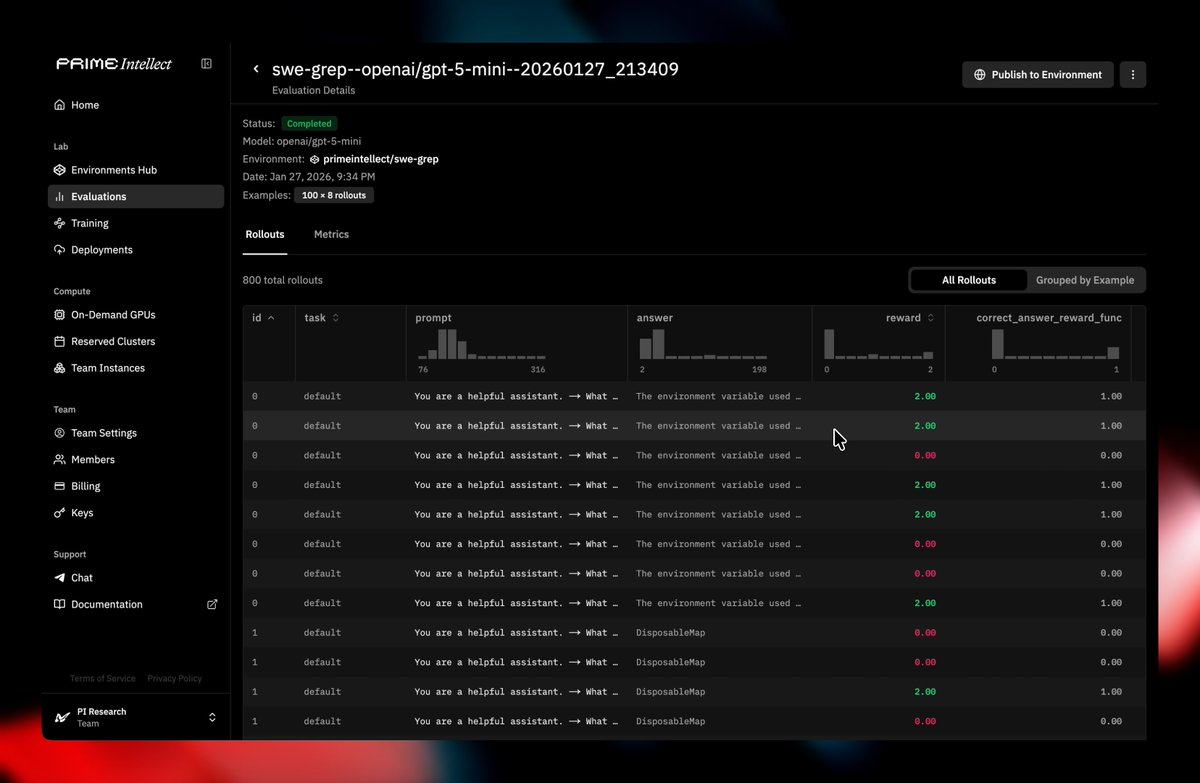Open API Keys page
Image resolution: width=1200 pixels, height=783 pixels.
pyautogui.click(x=136, y=513)
